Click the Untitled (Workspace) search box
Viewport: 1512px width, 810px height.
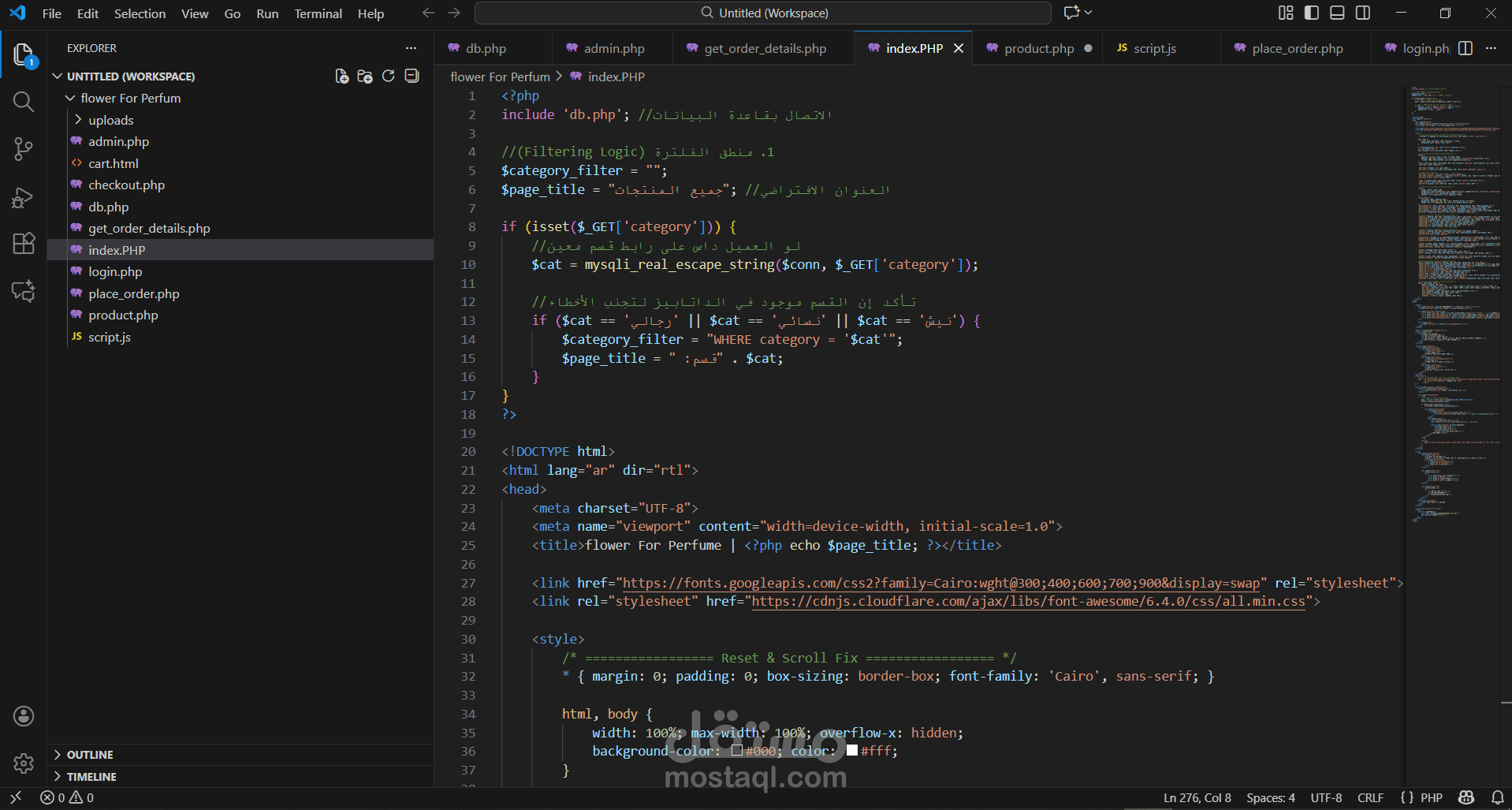[x=763, y=13]
